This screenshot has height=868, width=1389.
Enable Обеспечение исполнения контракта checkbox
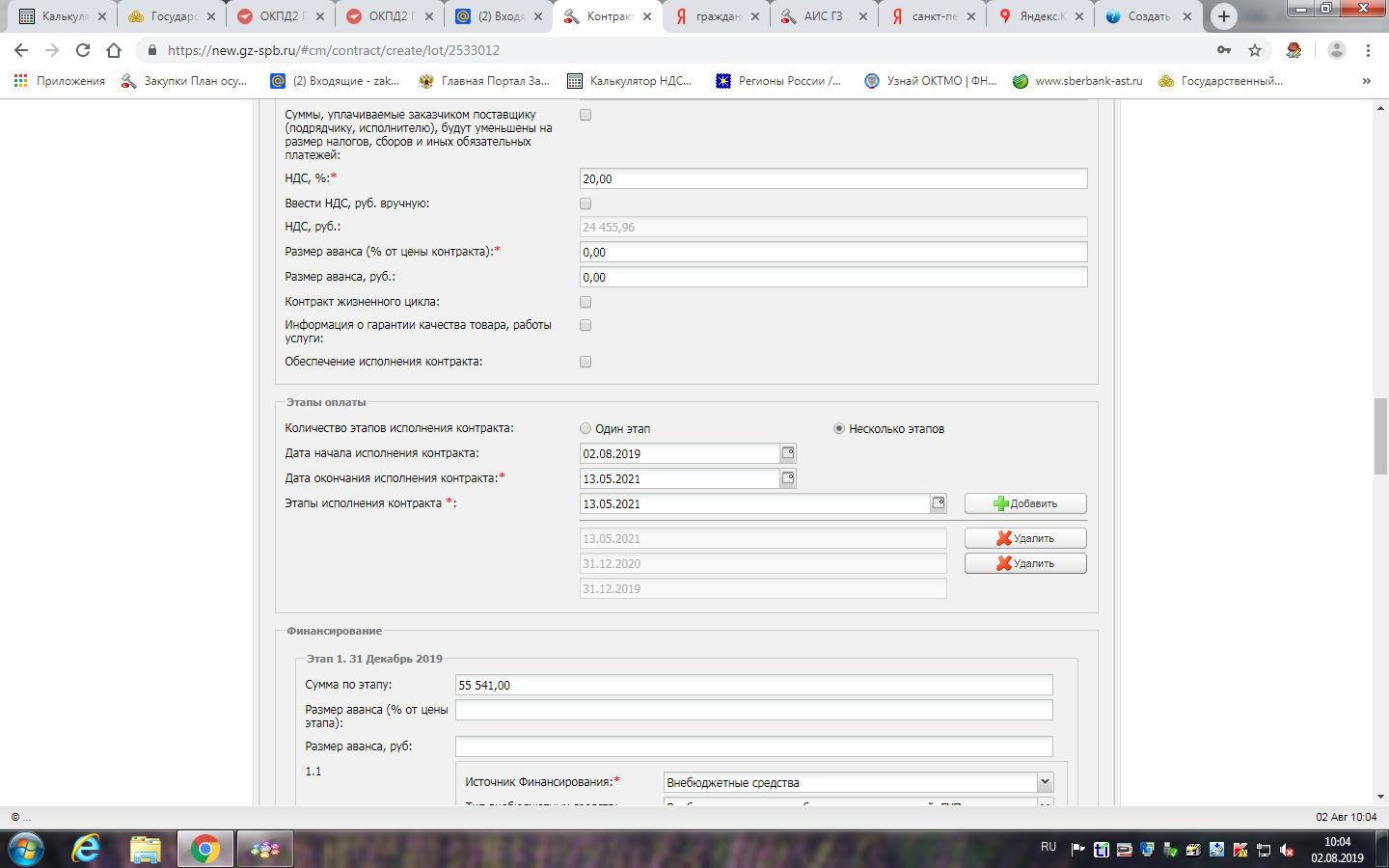point(586,362)
